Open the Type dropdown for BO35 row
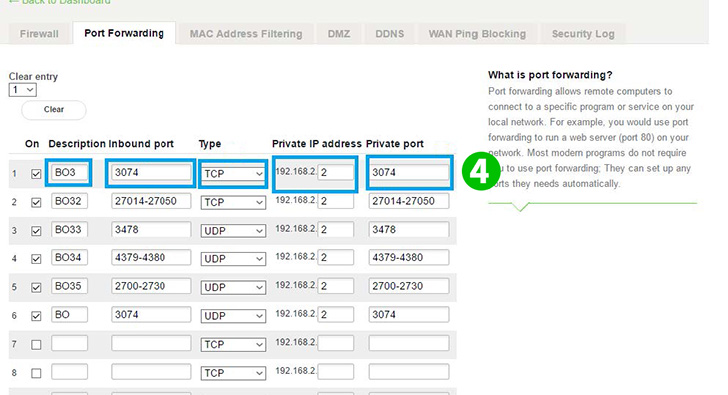Screen dimensions: 728x395 point(233,288)
